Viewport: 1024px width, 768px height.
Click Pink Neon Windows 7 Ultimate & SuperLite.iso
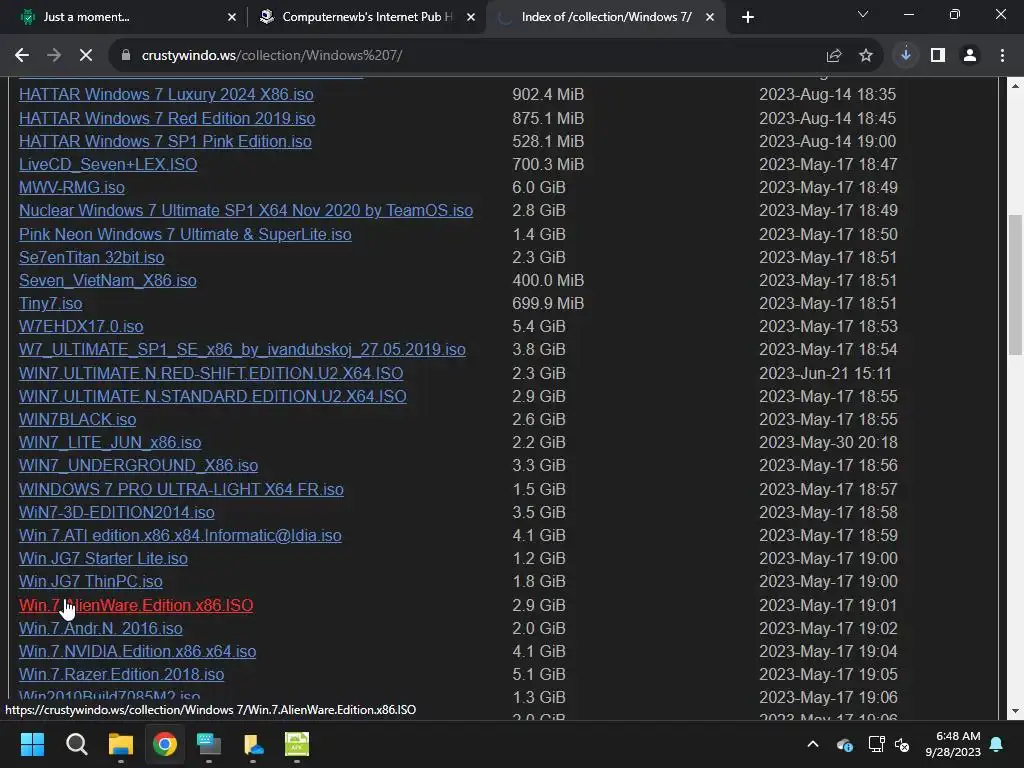click(x=185, y=234)
